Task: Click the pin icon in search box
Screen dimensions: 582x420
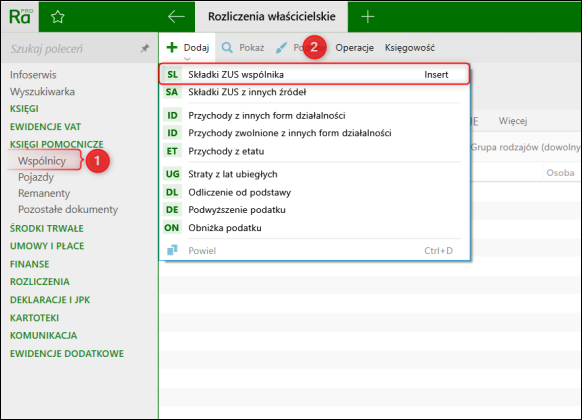Action: pyautogui.click(x=145, y=48)
